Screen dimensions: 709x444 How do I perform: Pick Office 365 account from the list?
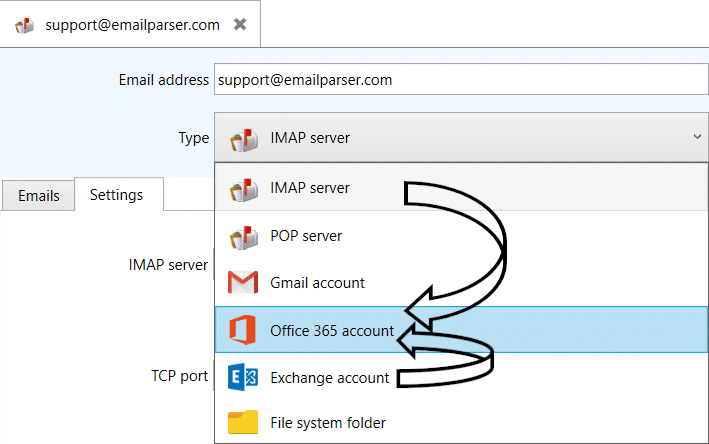click(461, 330)
